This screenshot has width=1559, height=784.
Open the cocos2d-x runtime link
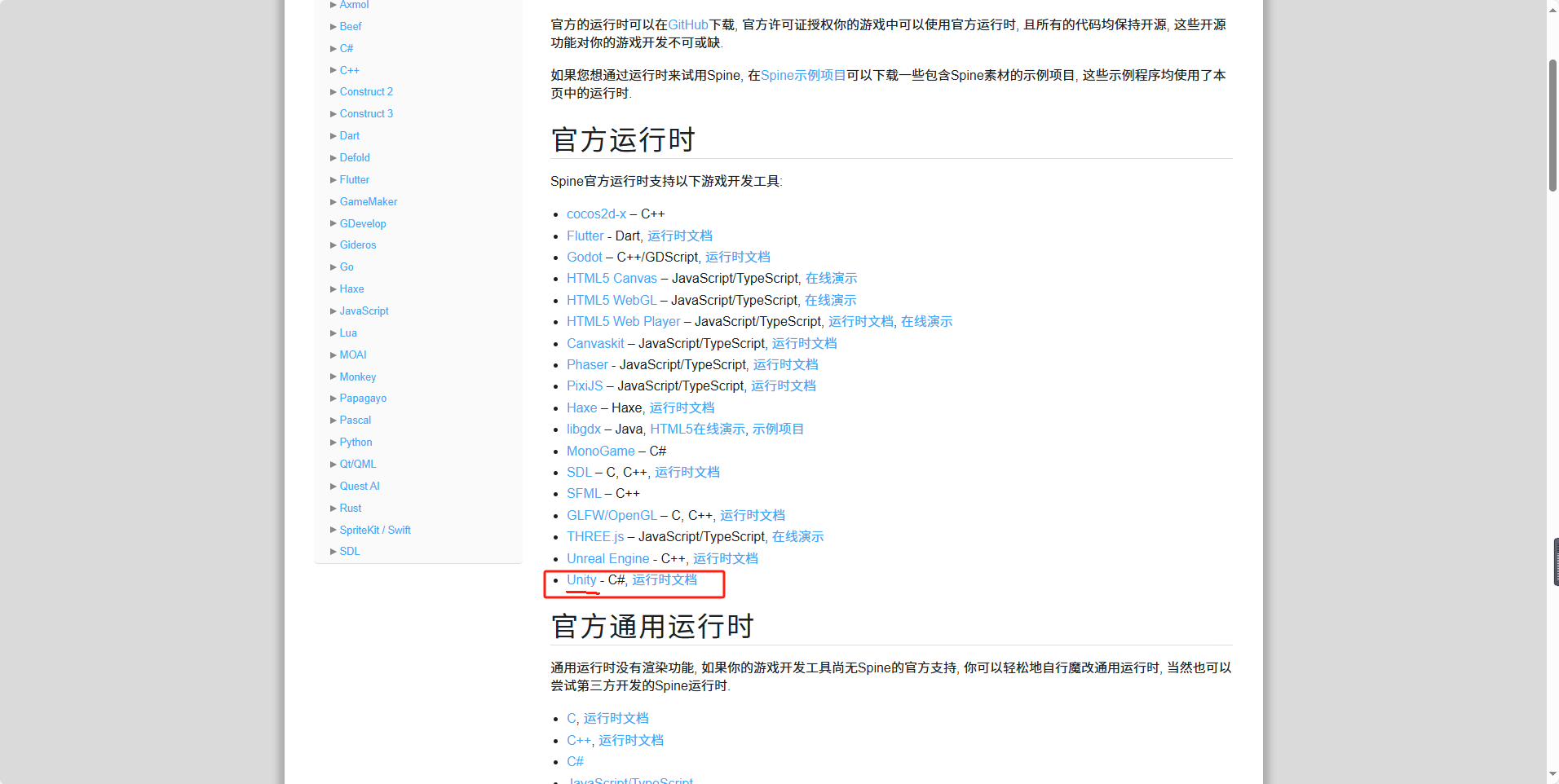pyautogui.click(x=596, y=214)
